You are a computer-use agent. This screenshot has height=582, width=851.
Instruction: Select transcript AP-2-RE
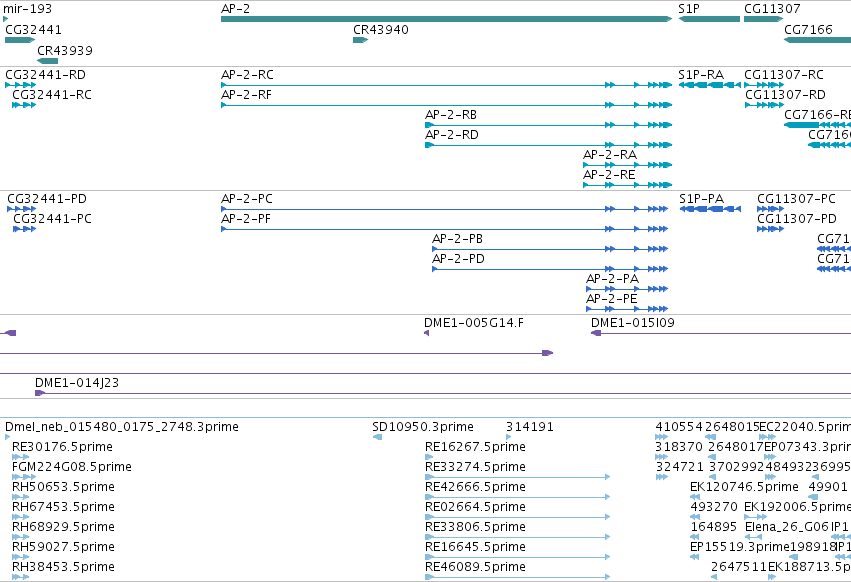tap(627, 185)
